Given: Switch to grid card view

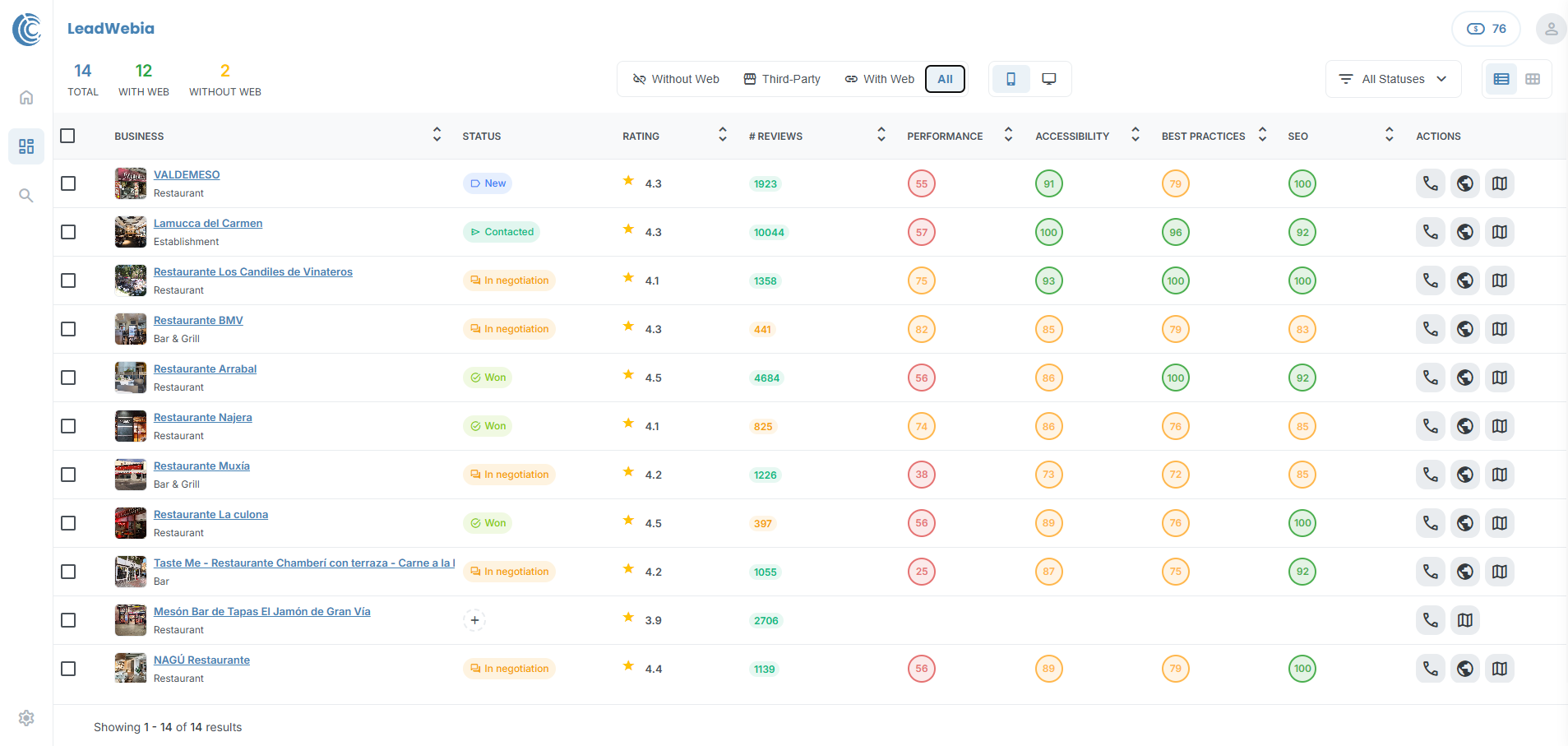Looking at the screenshot, I should tap(1533, 79).
